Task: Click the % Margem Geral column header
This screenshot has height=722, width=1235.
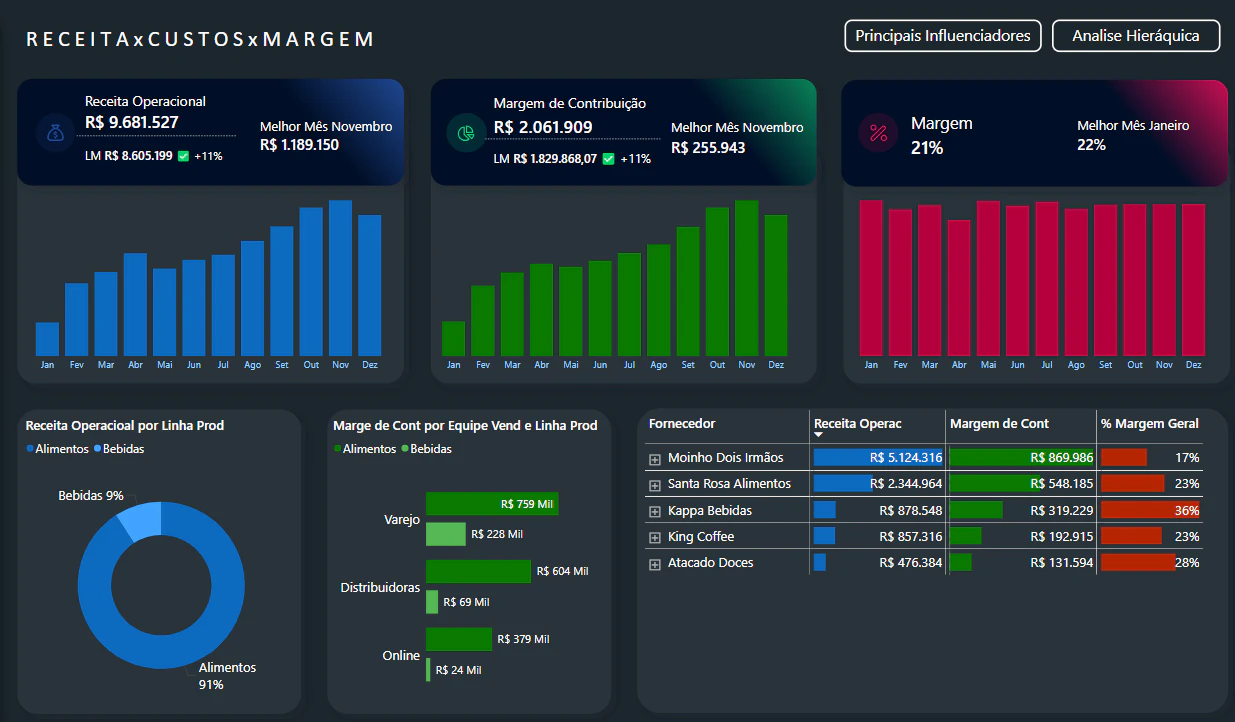Action: 1150,424
